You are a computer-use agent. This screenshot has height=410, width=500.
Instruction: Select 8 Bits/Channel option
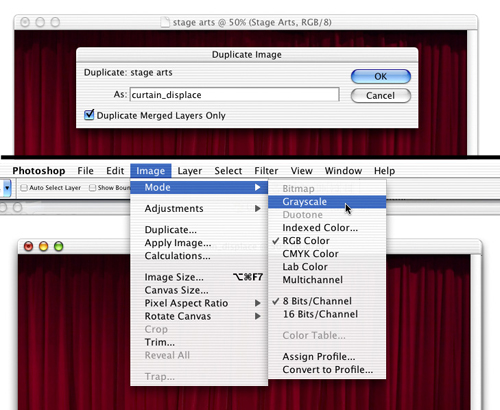[x=327, y=301]
